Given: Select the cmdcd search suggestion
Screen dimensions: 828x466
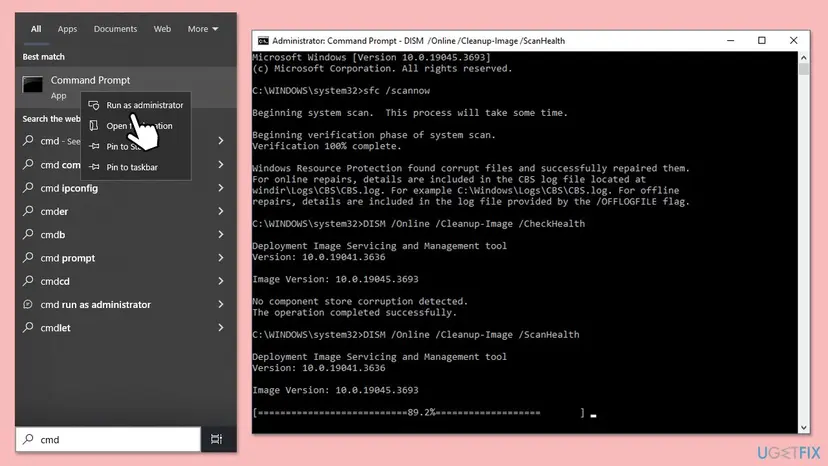Looking at the screenshot, I should pyautogui.click(x=126, y=281).
